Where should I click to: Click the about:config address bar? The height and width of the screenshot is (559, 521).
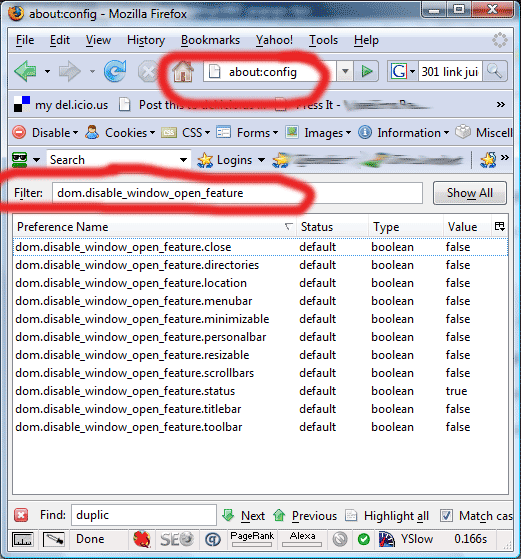270,72
